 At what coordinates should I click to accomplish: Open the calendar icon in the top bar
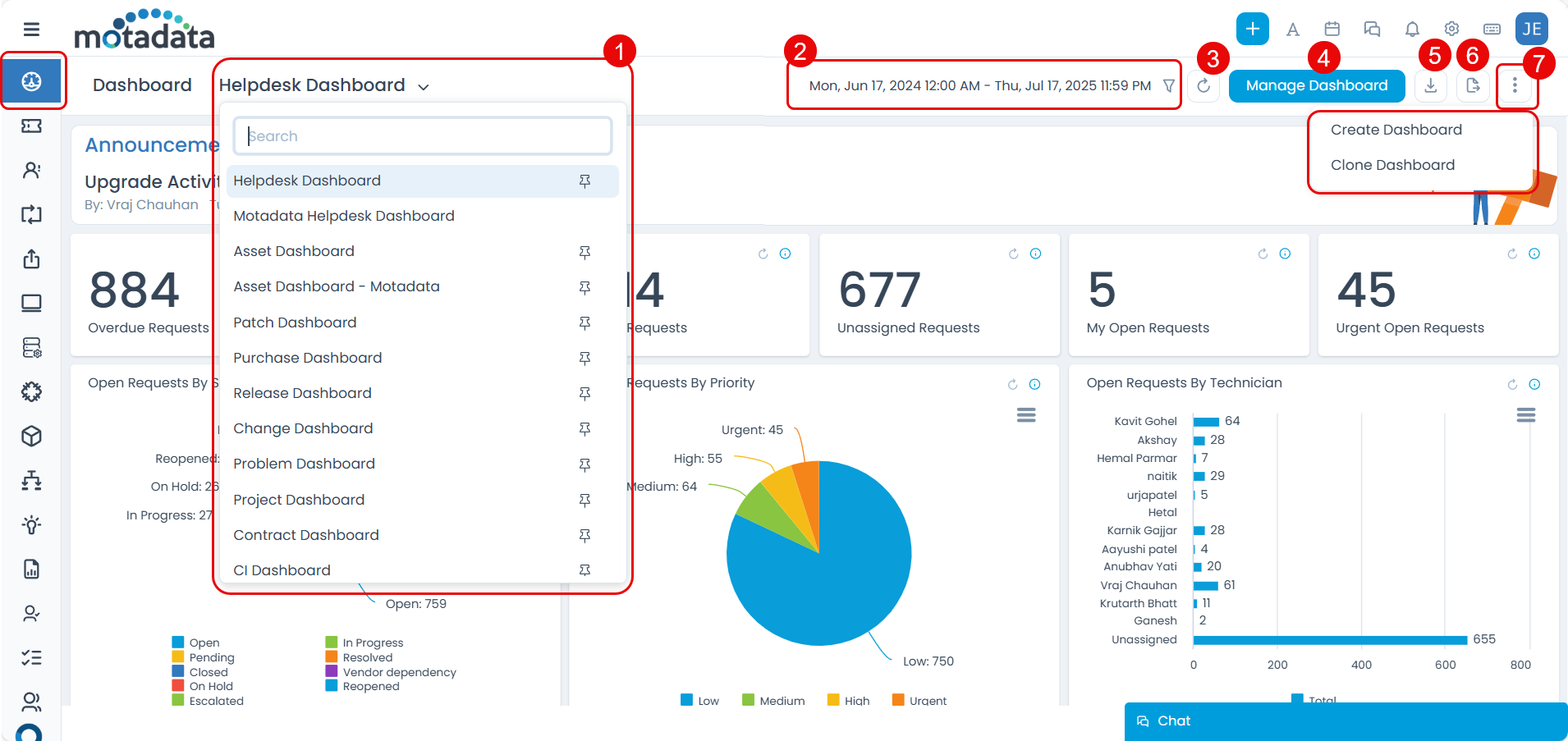(1332, 30)
